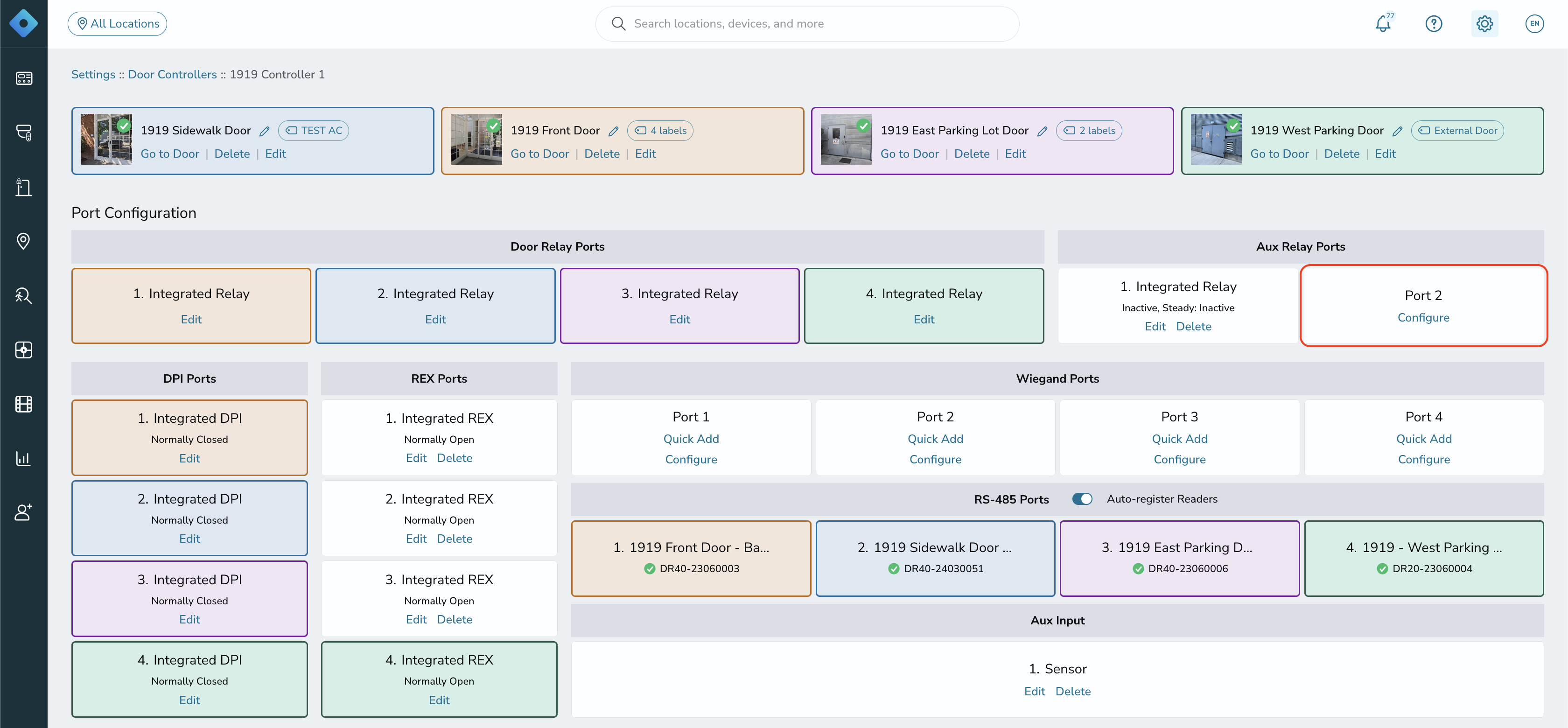Click the 1919 West Parking Door thumbnail
1568x728 pixels.
(1216, 140)
